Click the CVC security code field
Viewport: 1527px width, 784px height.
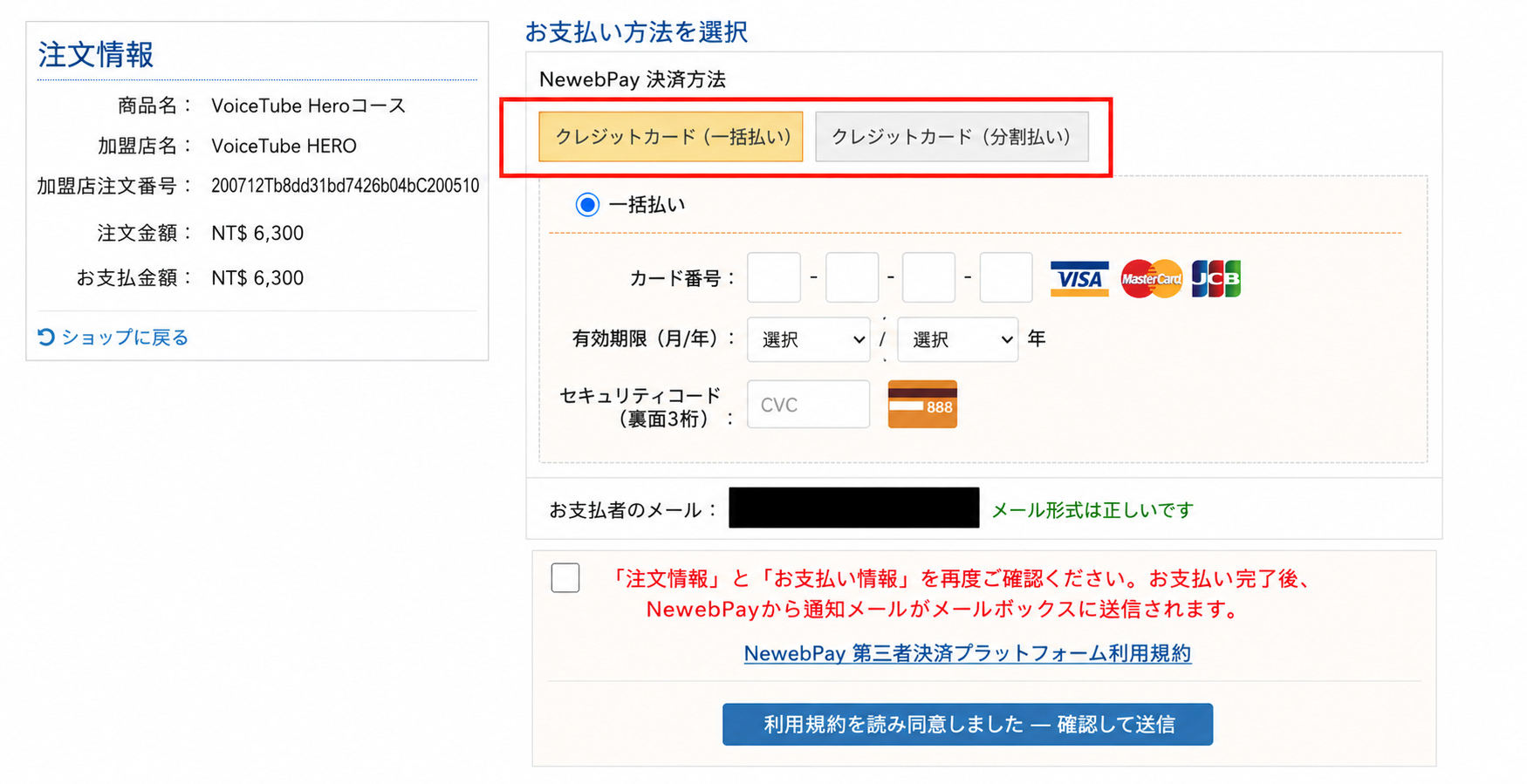809,405
